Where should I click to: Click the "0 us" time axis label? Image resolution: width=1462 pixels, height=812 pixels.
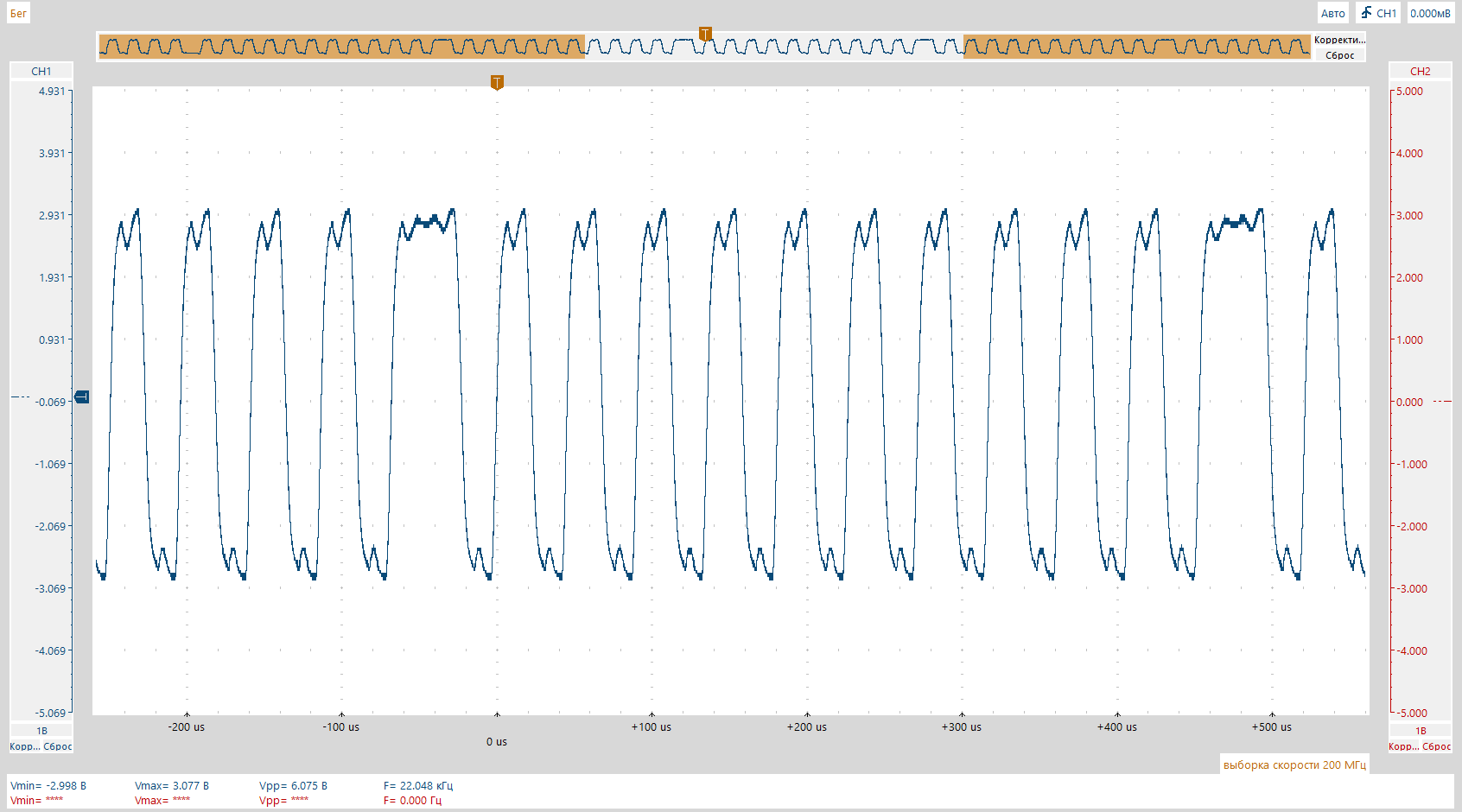click(x=497, y=741)
